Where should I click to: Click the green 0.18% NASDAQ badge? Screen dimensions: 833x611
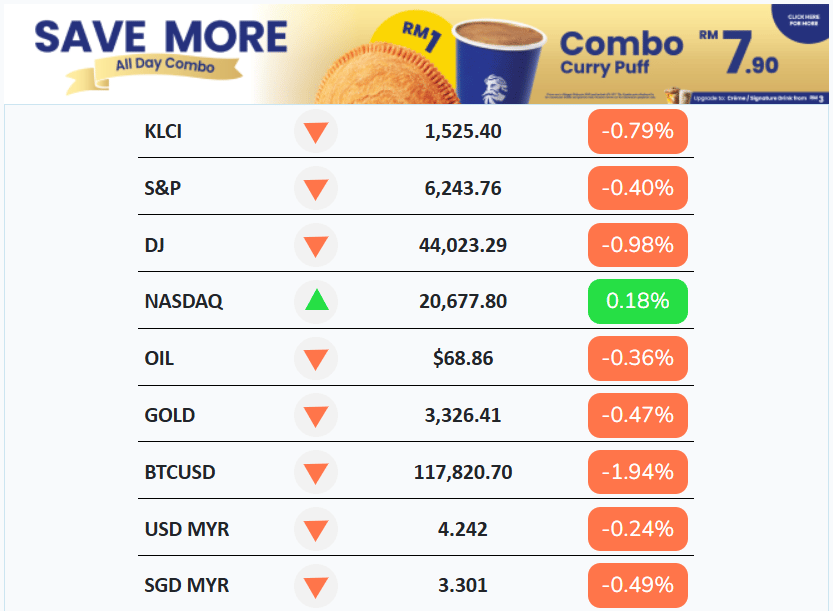point(638,301)
